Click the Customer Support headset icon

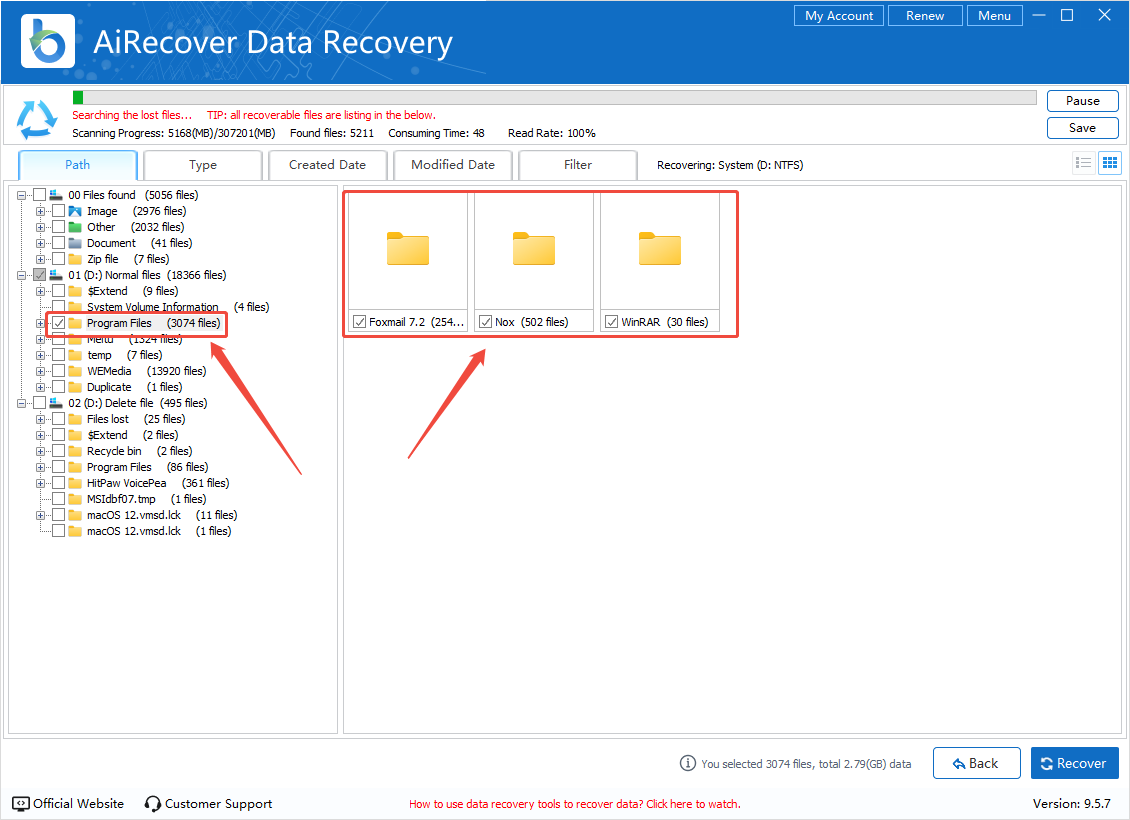coord(153,804)
